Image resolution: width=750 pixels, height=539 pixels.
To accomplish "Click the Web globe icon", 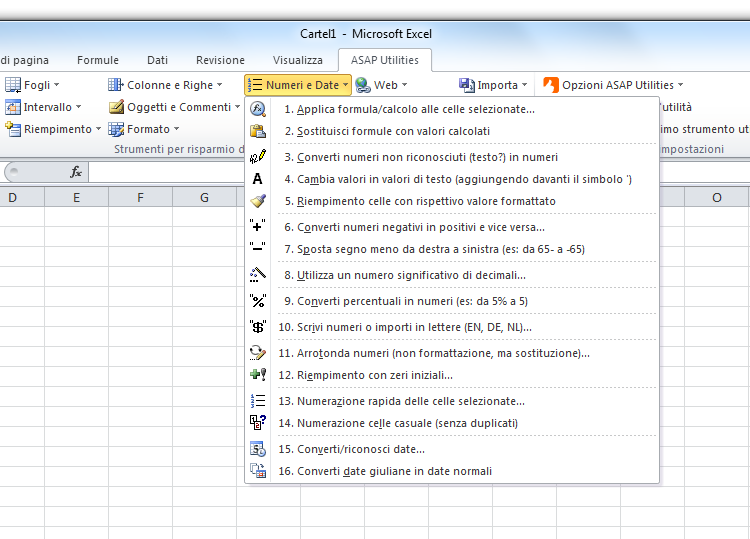I will click(x=363, y=85).
